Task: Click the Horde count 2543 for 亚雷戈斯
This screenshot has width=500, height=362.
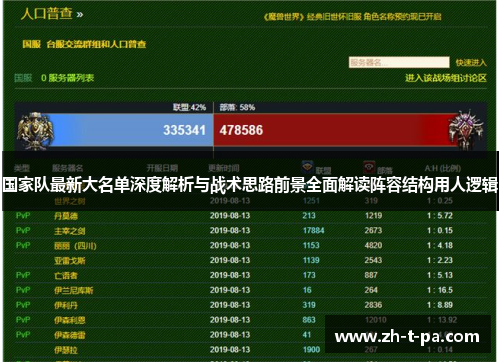Action: coord(373,260)
